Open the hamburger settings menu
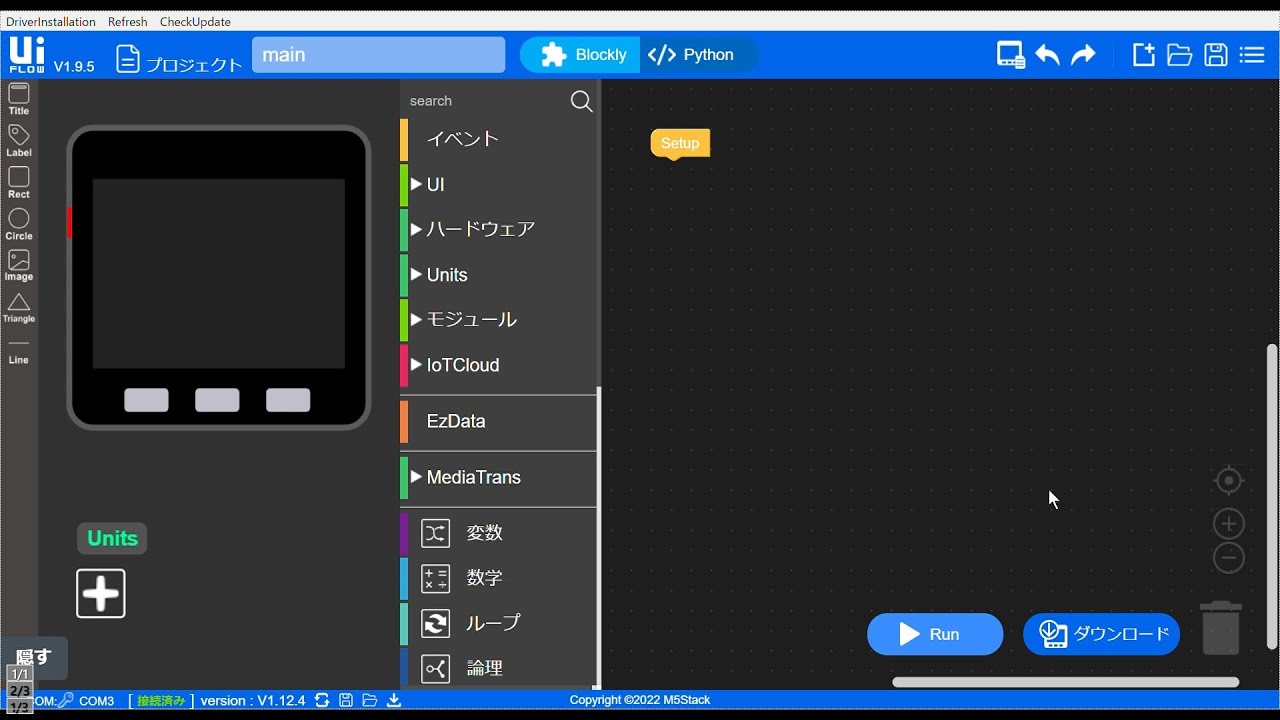The height and width of the screenshot is (720, 1280). 1252,55
